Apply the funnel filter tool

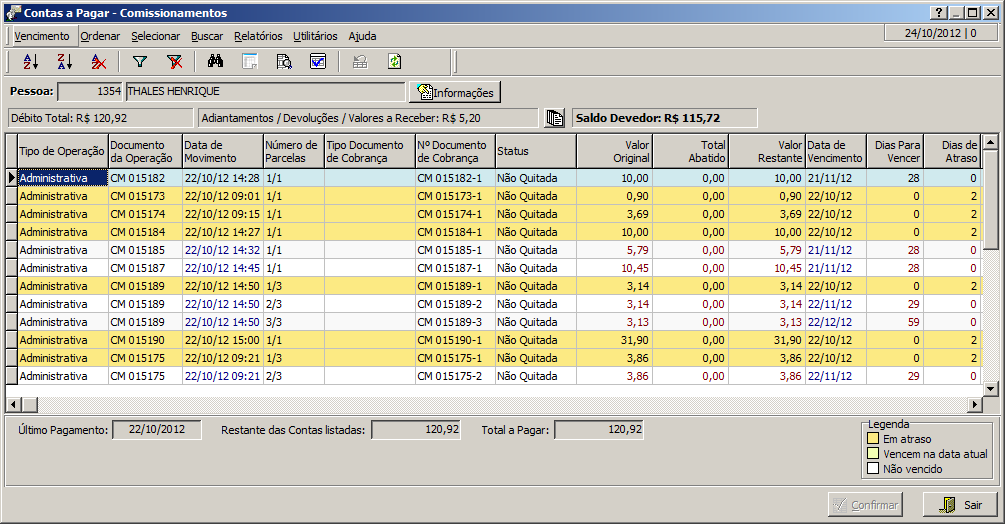[x=140, y=62]
